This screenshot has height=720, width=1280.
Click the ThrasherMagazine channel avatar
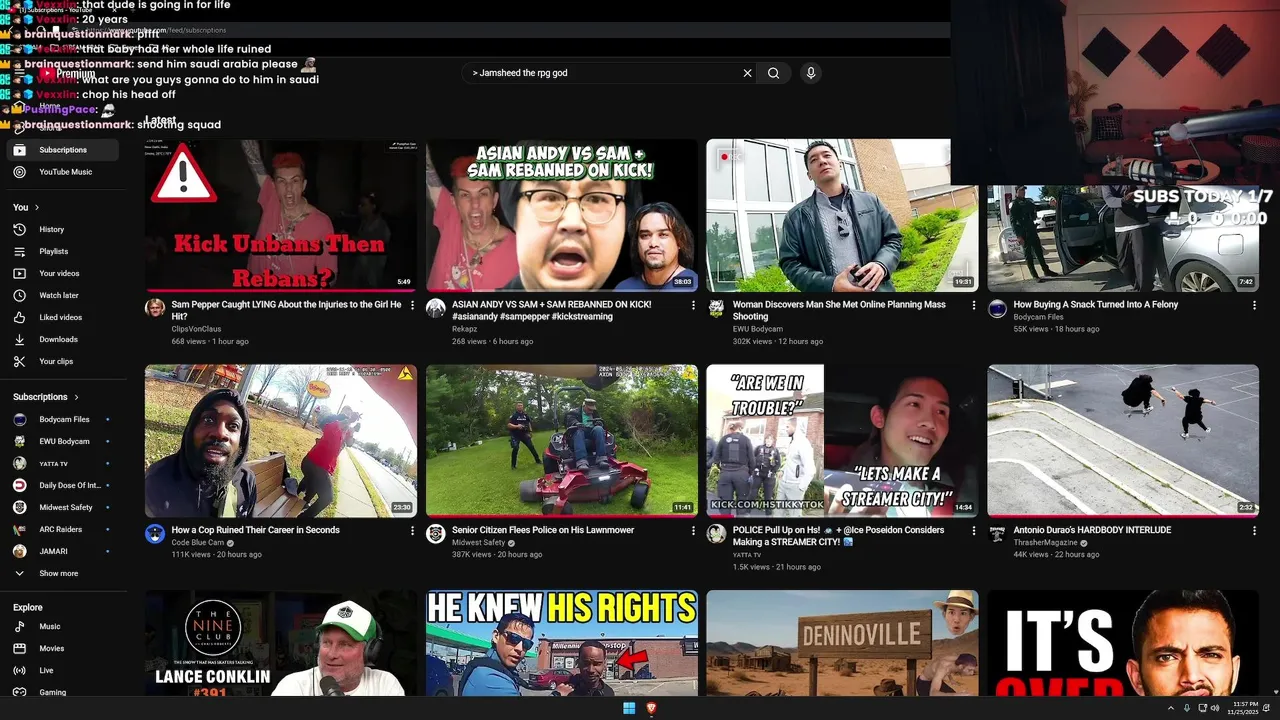coord(997,534)
